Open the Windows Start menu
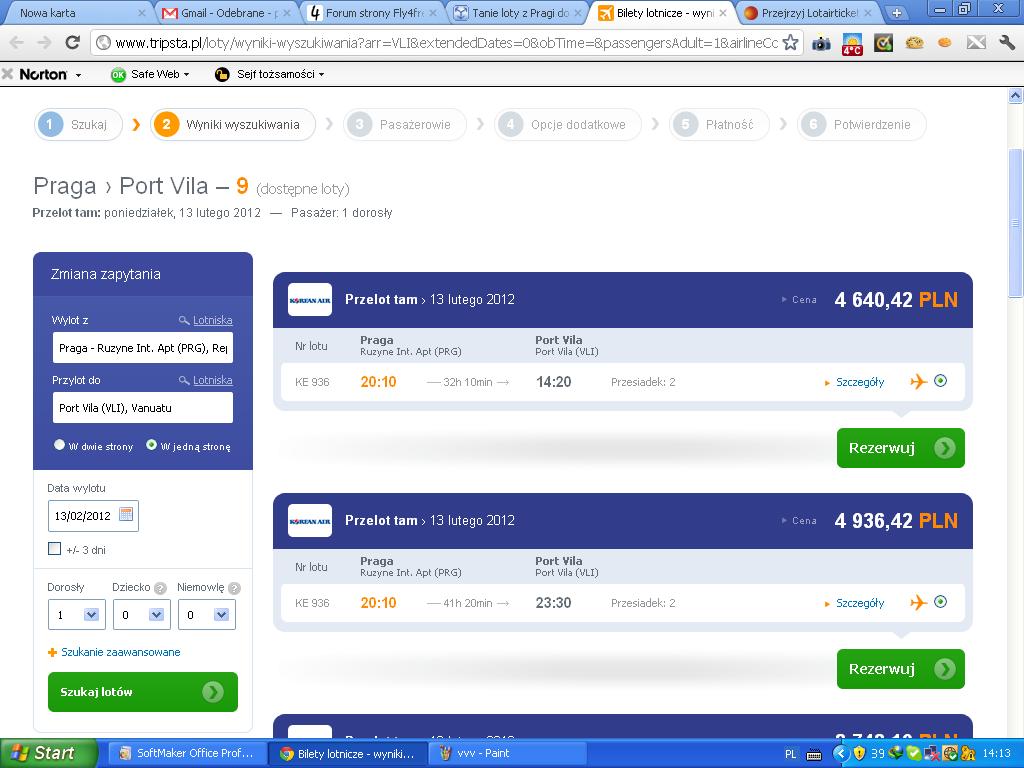 tap(47, 753)
